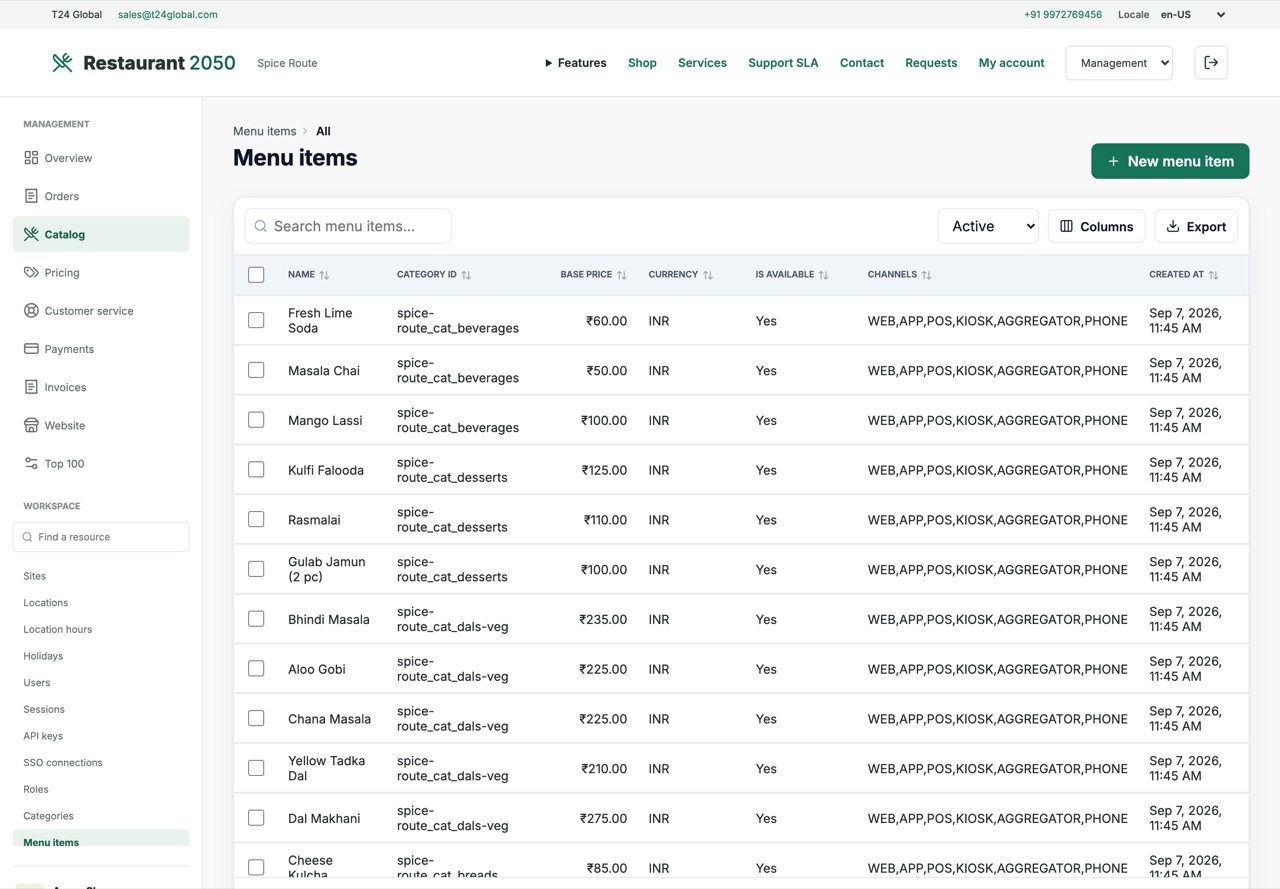Open the Support SLA nav item
This screenshot has height=889, width=1280.
click(783, 63)
